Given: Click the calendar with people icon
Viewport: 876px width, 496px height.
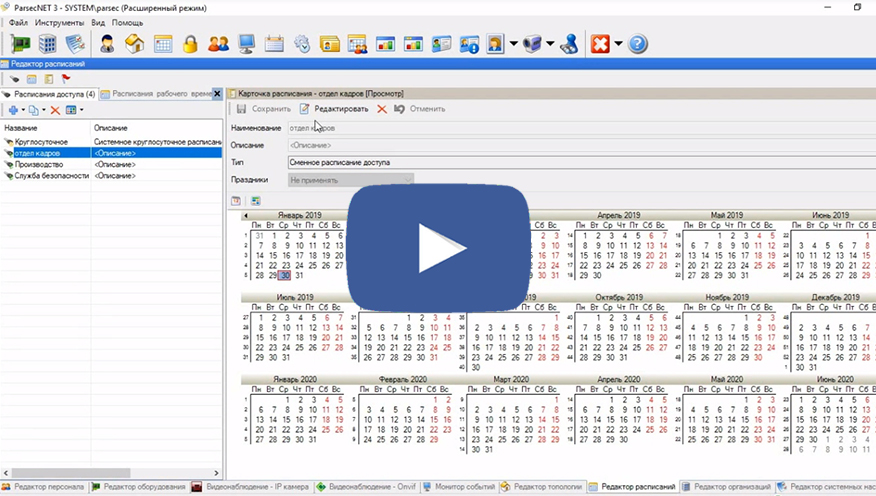Looking at the screenshot, I should (x=358, y=44).
